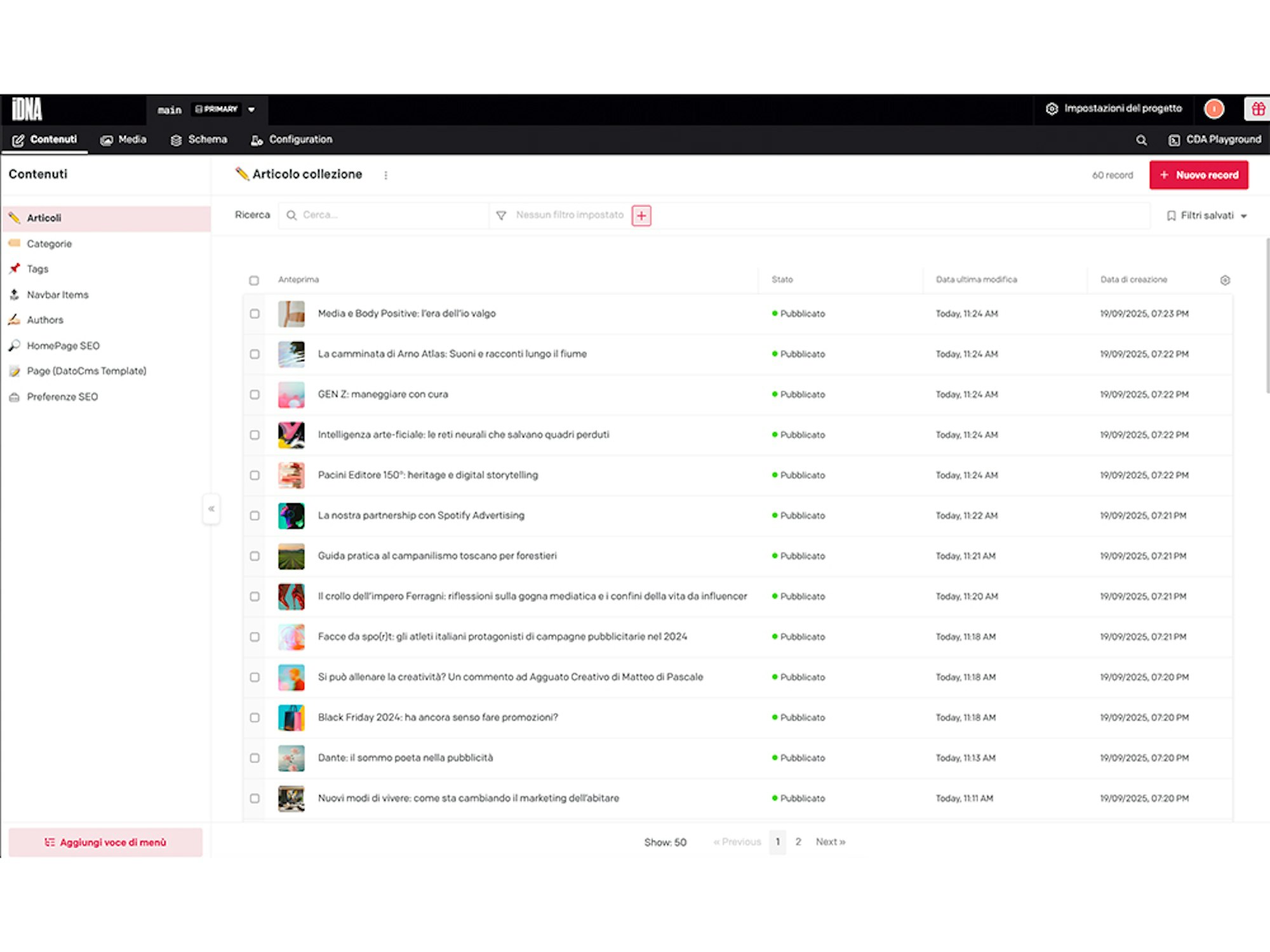This screenshot has width=1270, height=952.
Task: Select checkbox for Media e Body Positive
Action: coord(255,314)
